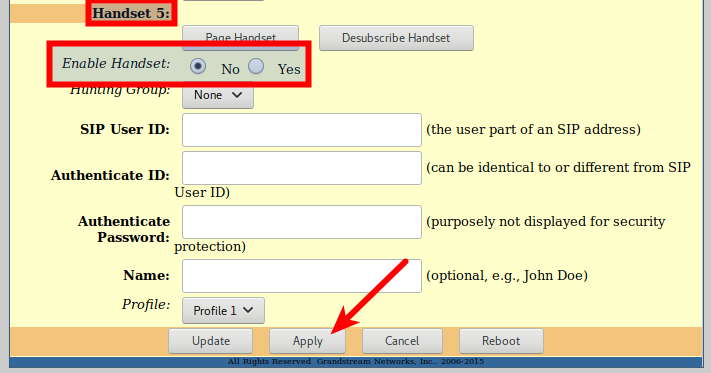Open the Hunting Group dropdown
711x373 pixels.
218,95
